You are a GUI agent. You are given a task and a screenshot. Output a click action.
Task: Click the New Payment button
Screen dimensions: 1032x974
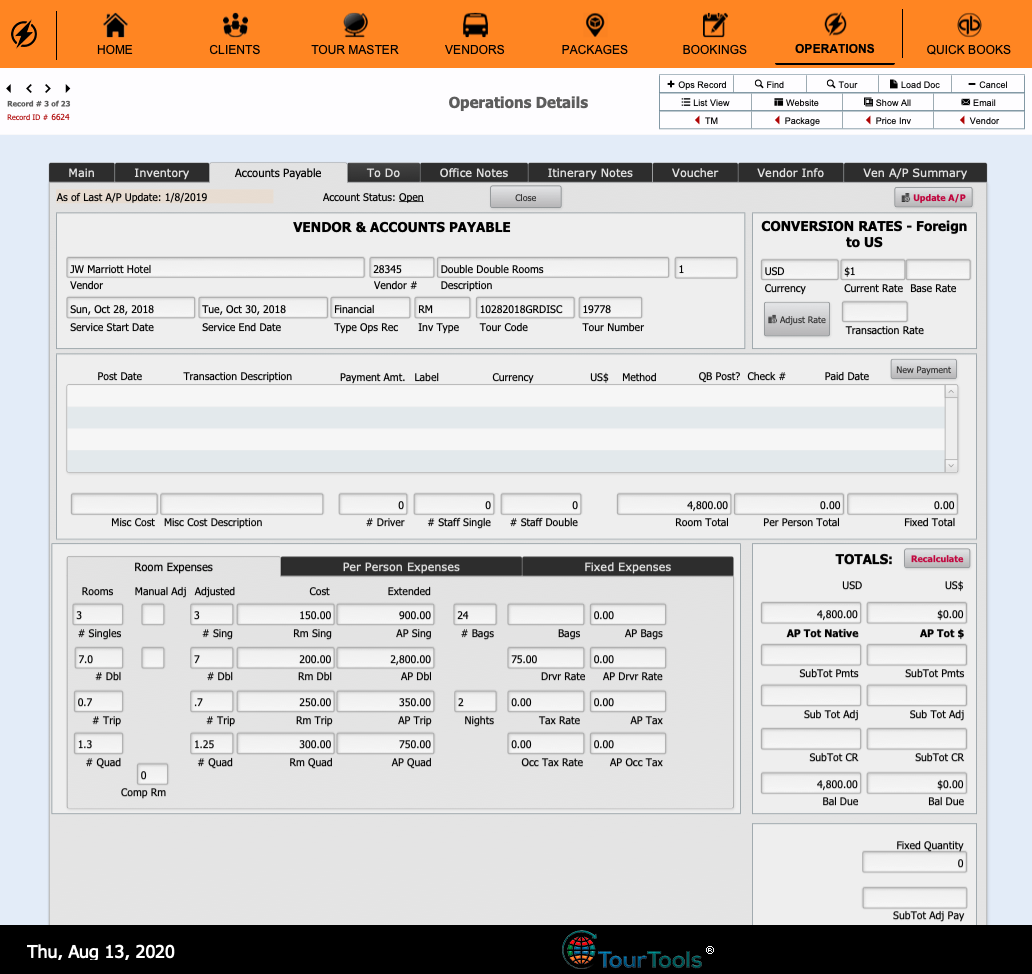pos(923,370)
